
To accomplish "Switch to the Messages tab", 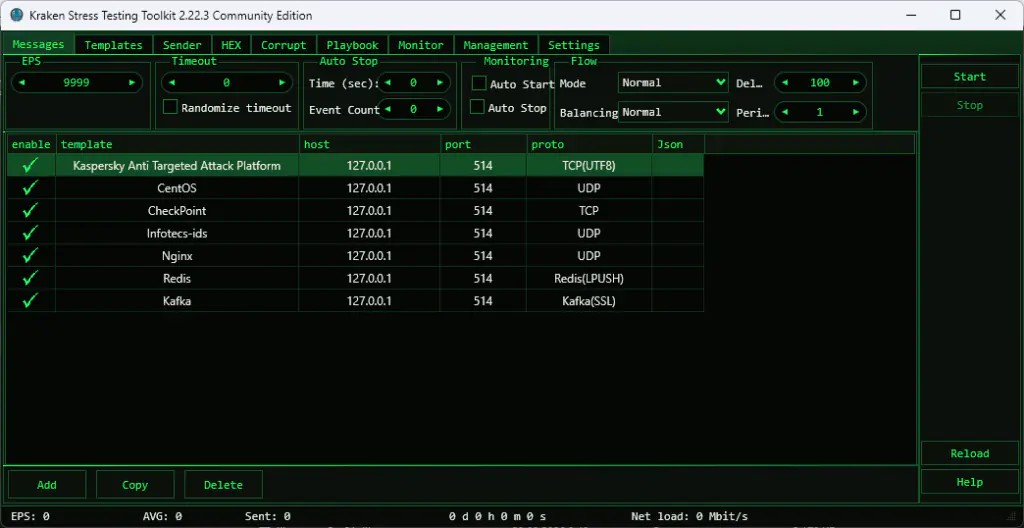I will point(39,44).
